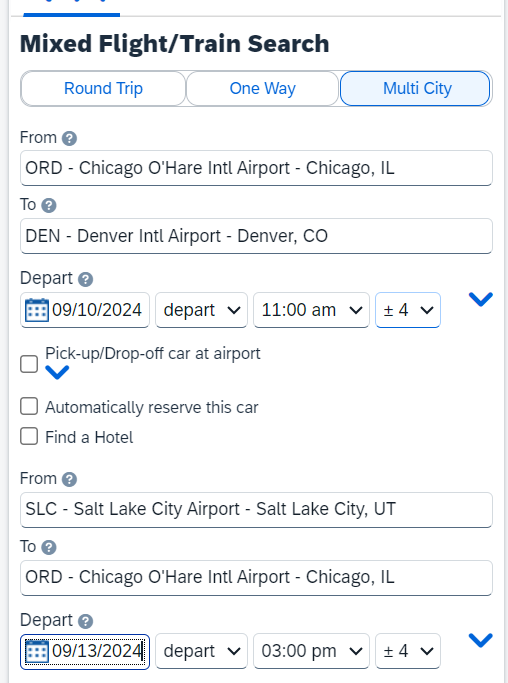
Task: Enable Pick-up/Drop-off car at airport checkbox
Action: click(x=29, y=364)
